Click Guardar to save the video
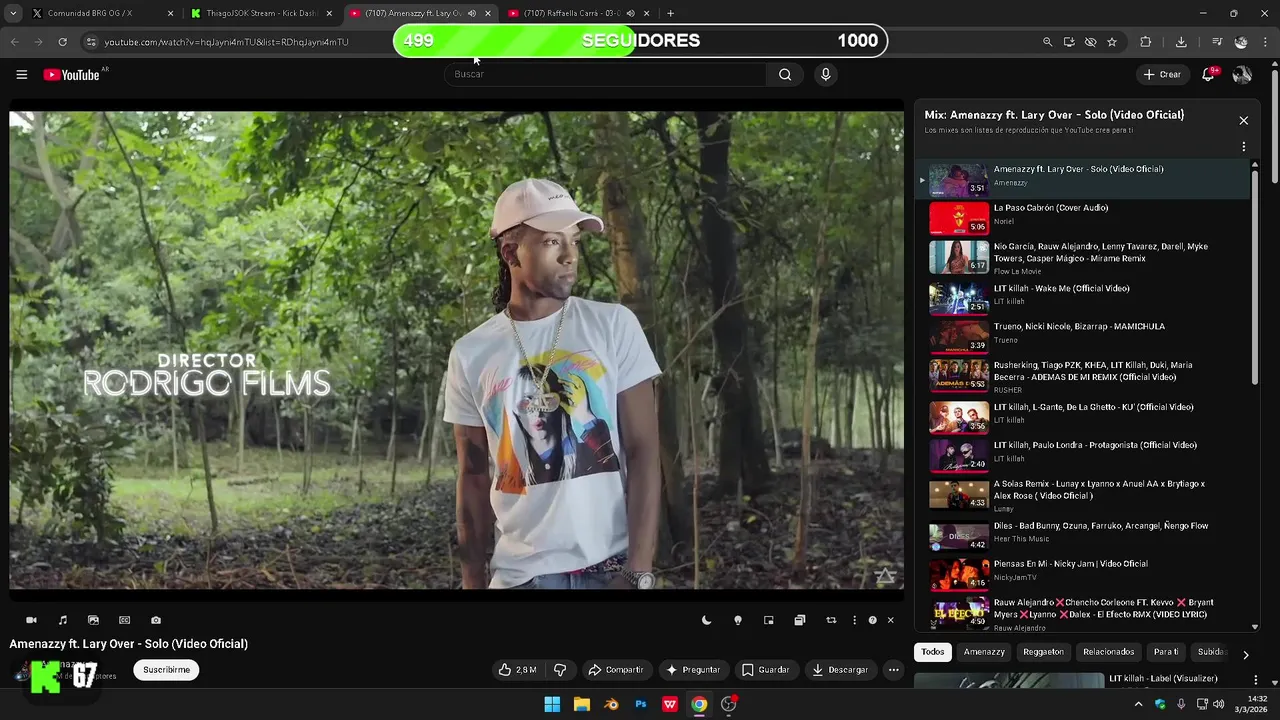The image size is (1280, 720). (x=765, y=670)
